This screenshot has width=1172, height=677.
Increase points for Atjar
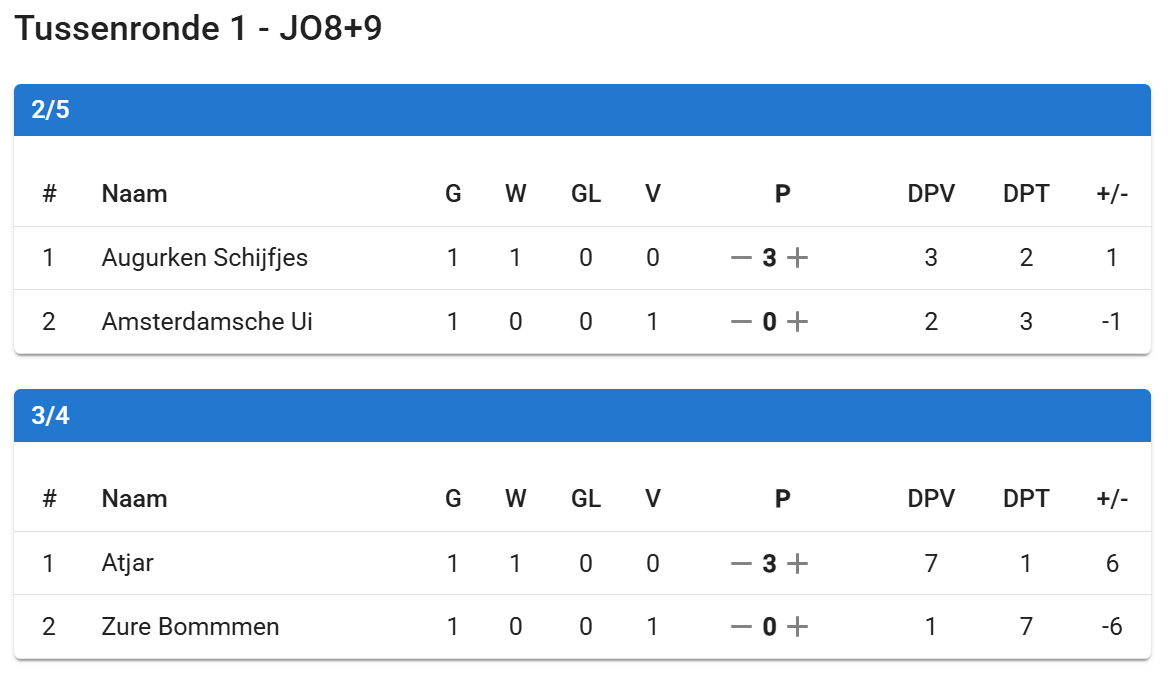coord(797,564)
